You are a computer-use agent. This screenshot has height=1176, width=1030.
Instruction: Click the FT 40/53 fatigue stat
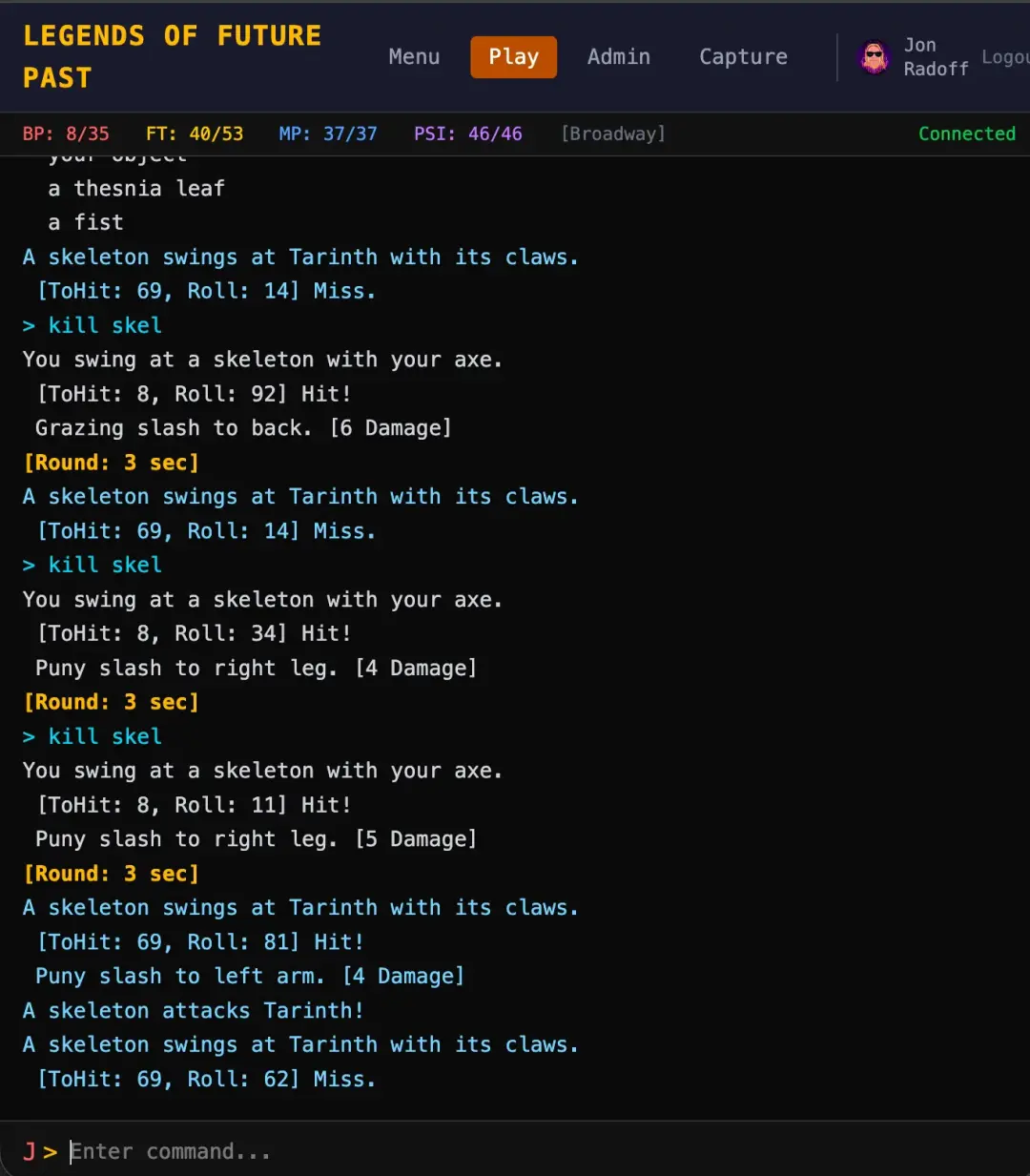(x=195, y=134)
